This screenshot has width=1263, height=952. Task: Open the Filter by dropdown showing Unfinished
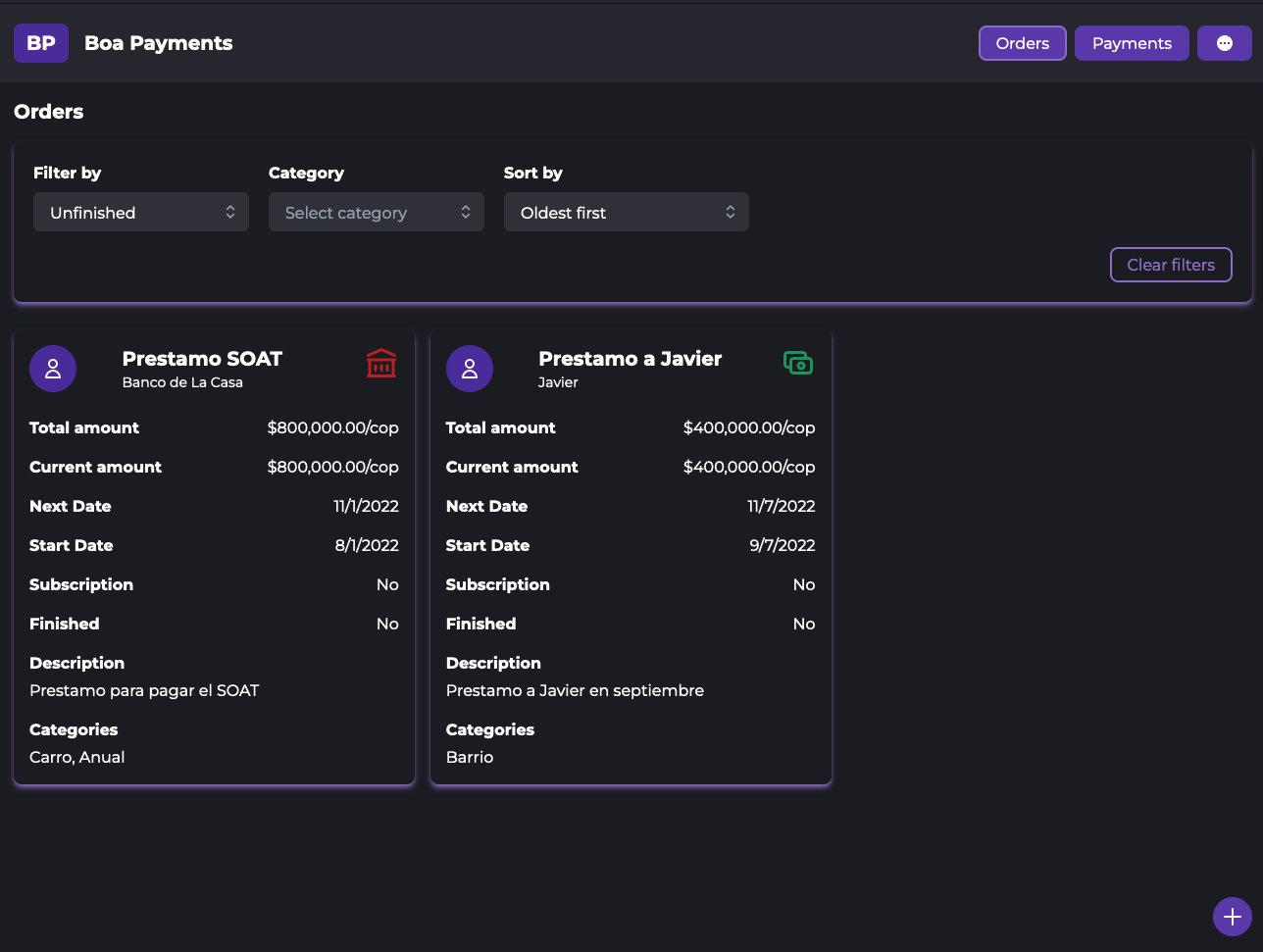(140, 212)
